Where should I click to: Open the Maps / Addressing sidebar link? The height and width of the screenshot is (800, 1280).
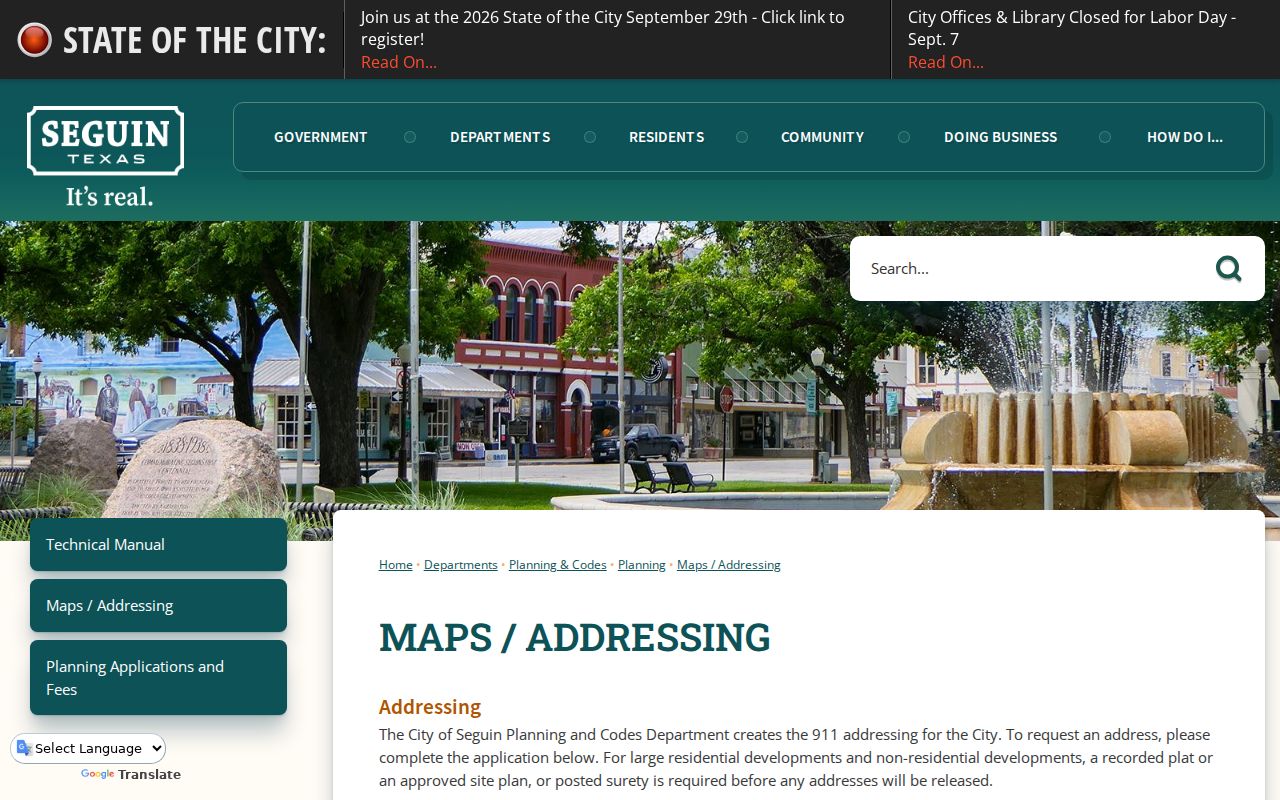point(158,605)
